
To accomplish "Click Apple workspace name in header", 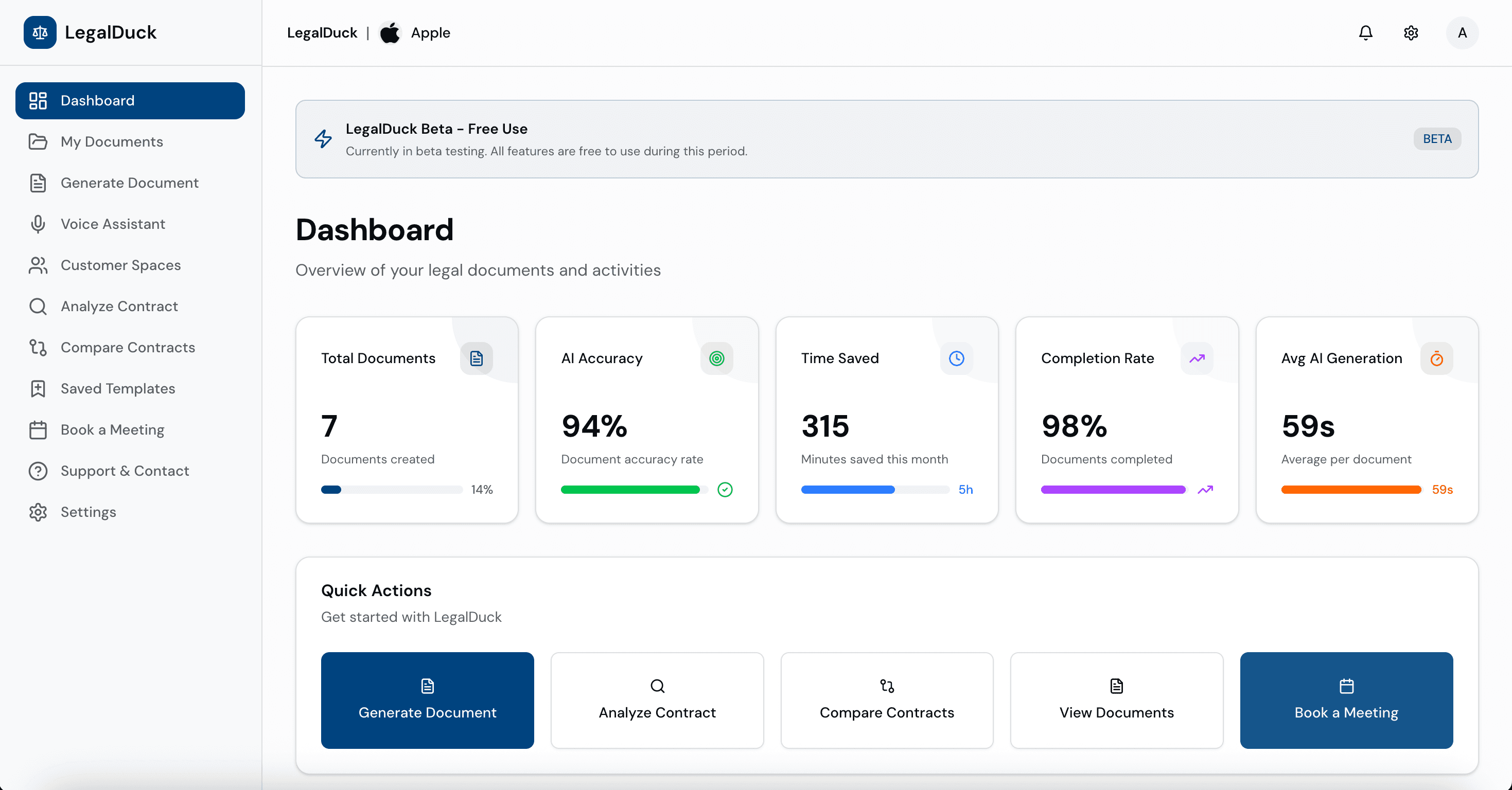I will click(x=430, y=33).
